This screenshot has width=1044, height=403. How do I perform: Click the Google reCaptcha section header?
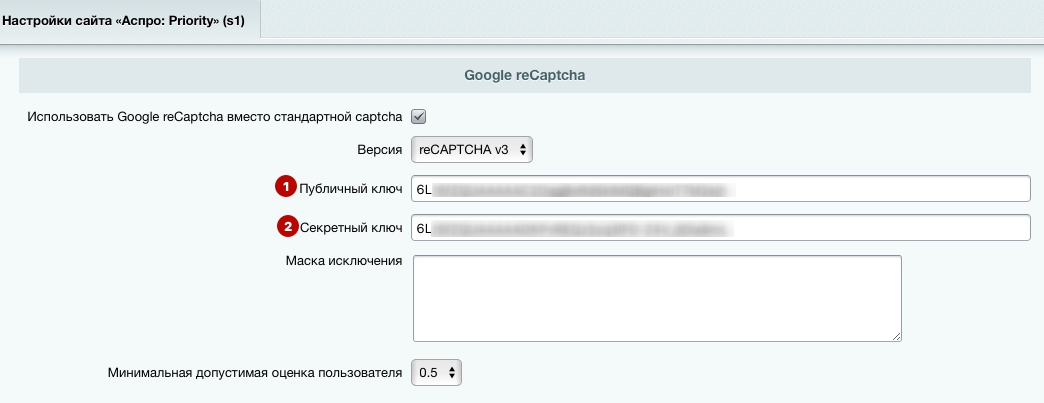point(525,75)
